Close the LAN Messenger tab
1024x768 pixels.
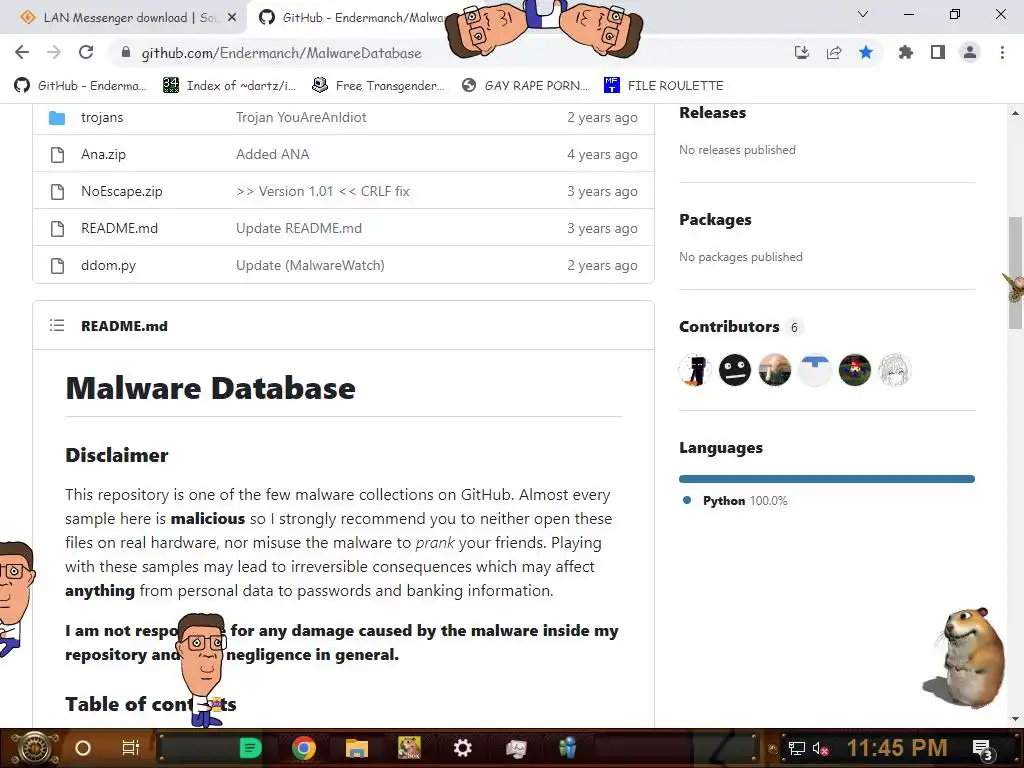[x=232, y=18]
